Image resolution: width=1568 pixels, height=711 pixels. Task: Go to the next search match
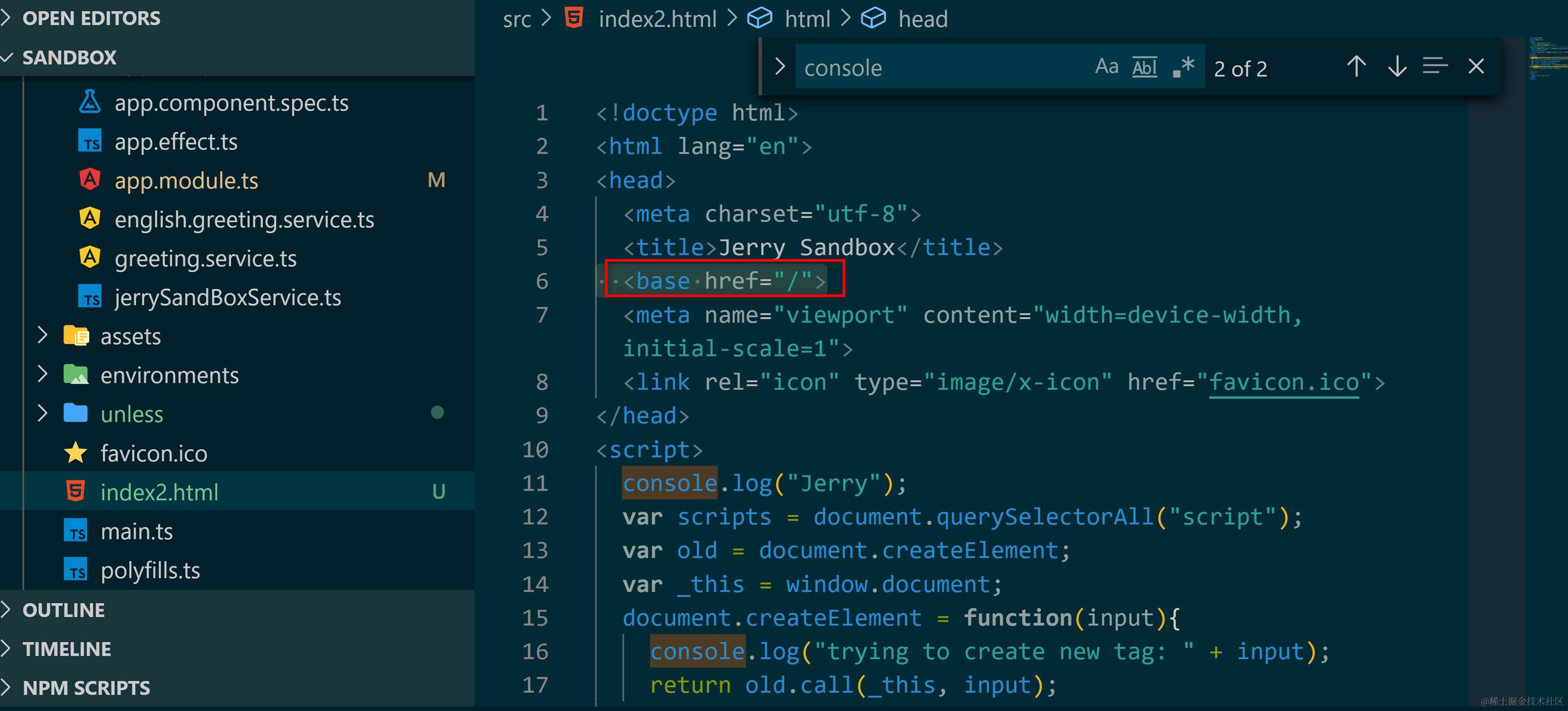[1396, 66]
